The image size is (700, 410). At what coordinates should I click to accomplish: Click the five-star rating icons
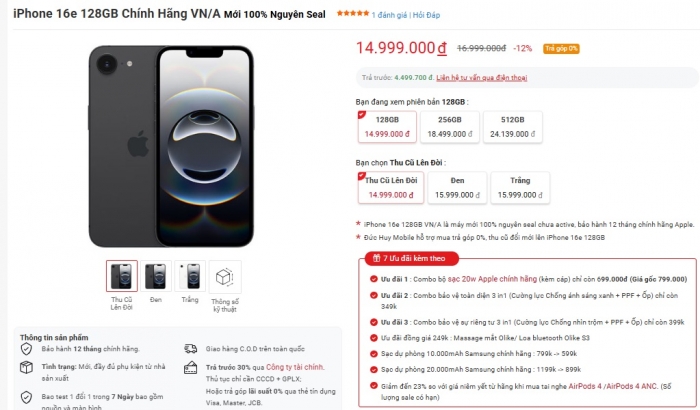point(351,14)
